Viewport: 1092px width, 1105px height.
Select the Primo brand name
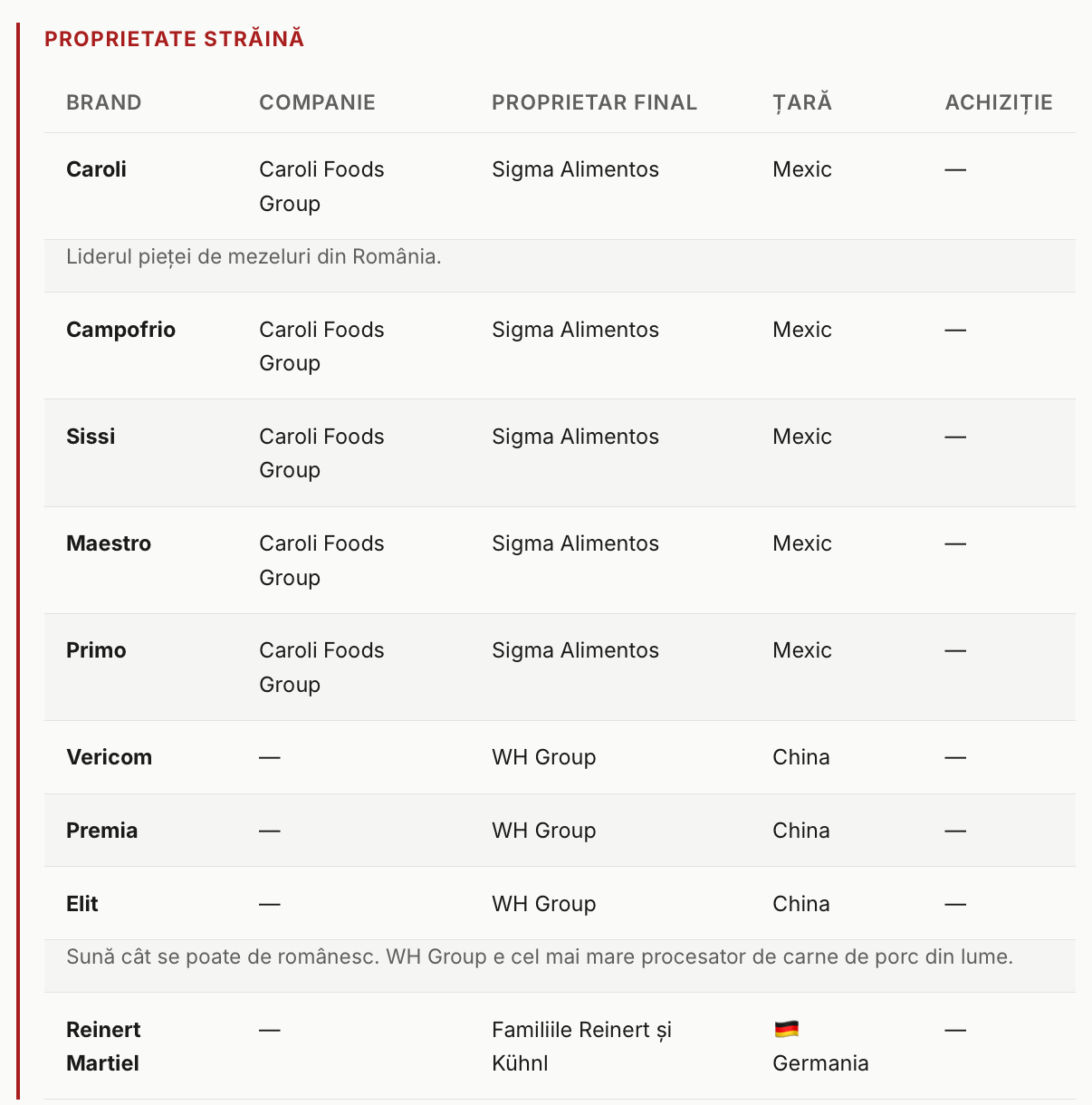click(x=96, y=650)
